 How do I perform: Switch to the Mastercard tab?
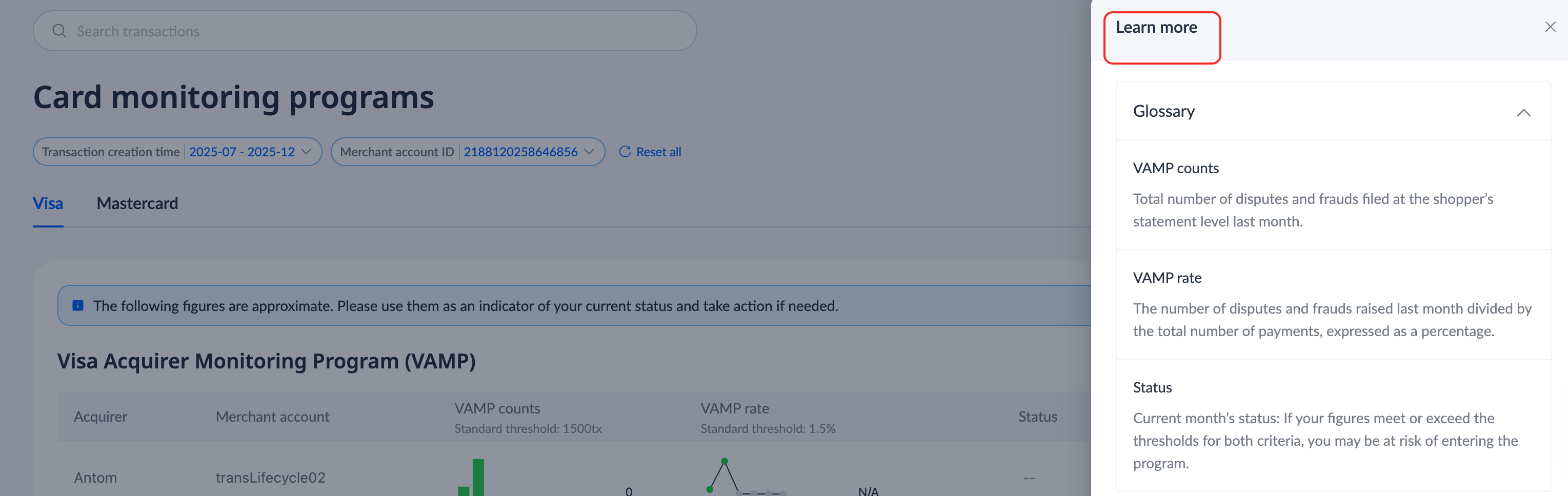tap(137, 203)
